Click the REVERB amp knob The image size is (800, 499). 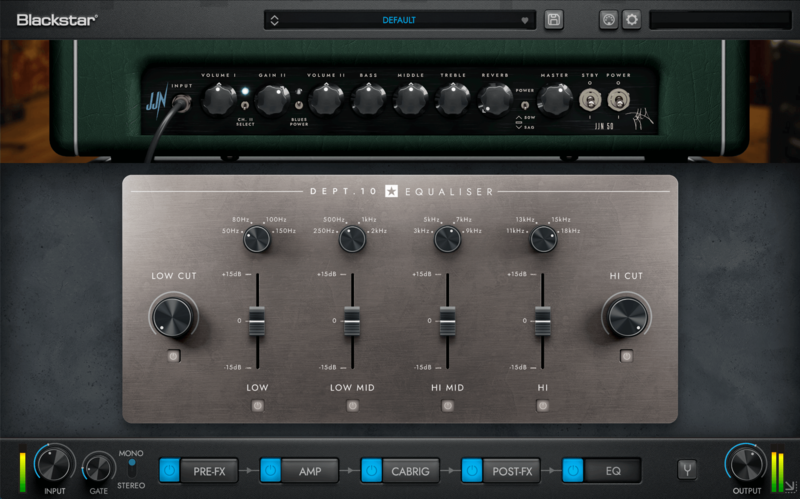click(495, 99)
